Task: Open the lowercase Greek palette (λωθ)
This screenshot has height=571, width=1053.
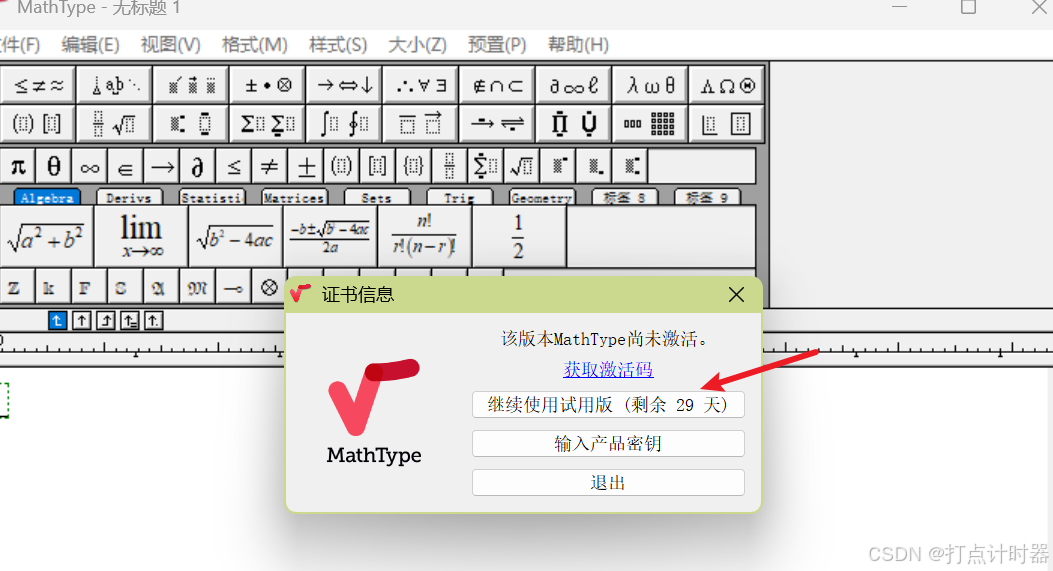Action: click(x=651, y=85)
